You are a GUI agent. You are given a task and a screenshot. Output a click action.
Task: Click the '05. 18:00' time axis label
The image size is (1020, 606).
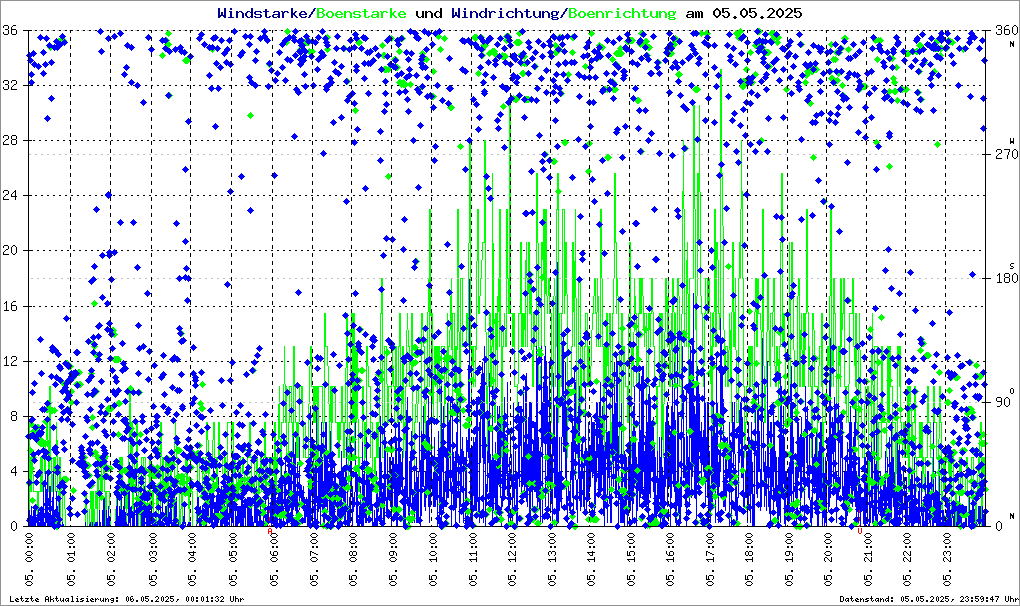[750, 558]
